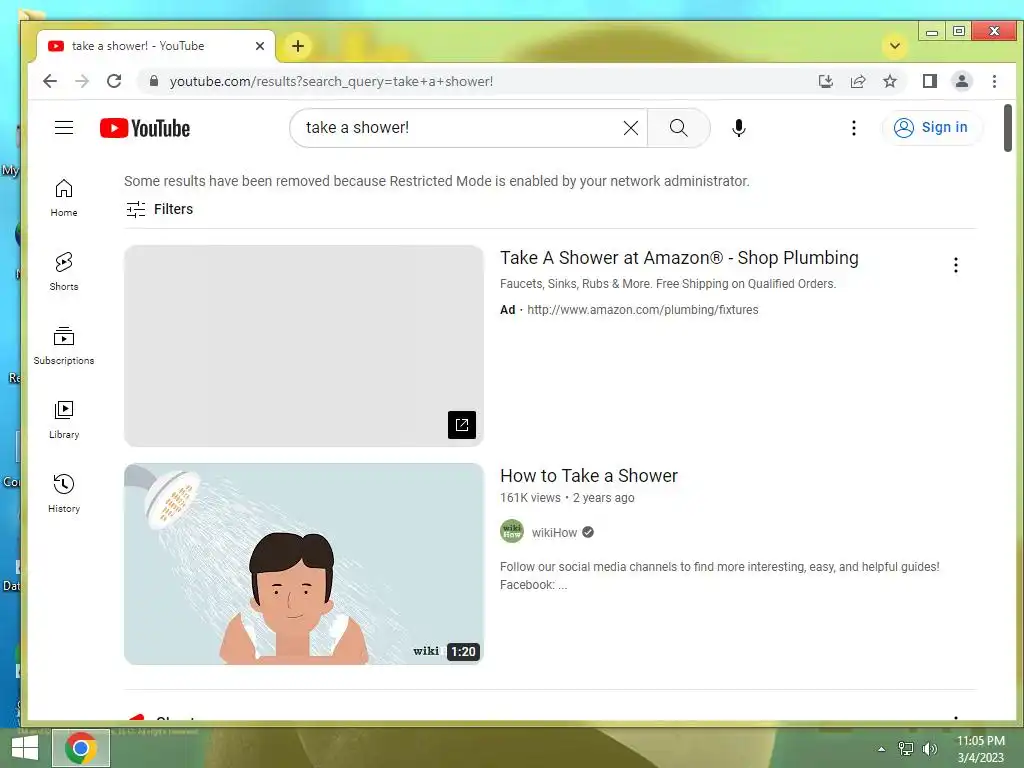Open the YouTube hamburger guide menu
Viewport: 1024px width, 768px height.
coord(64,127)
